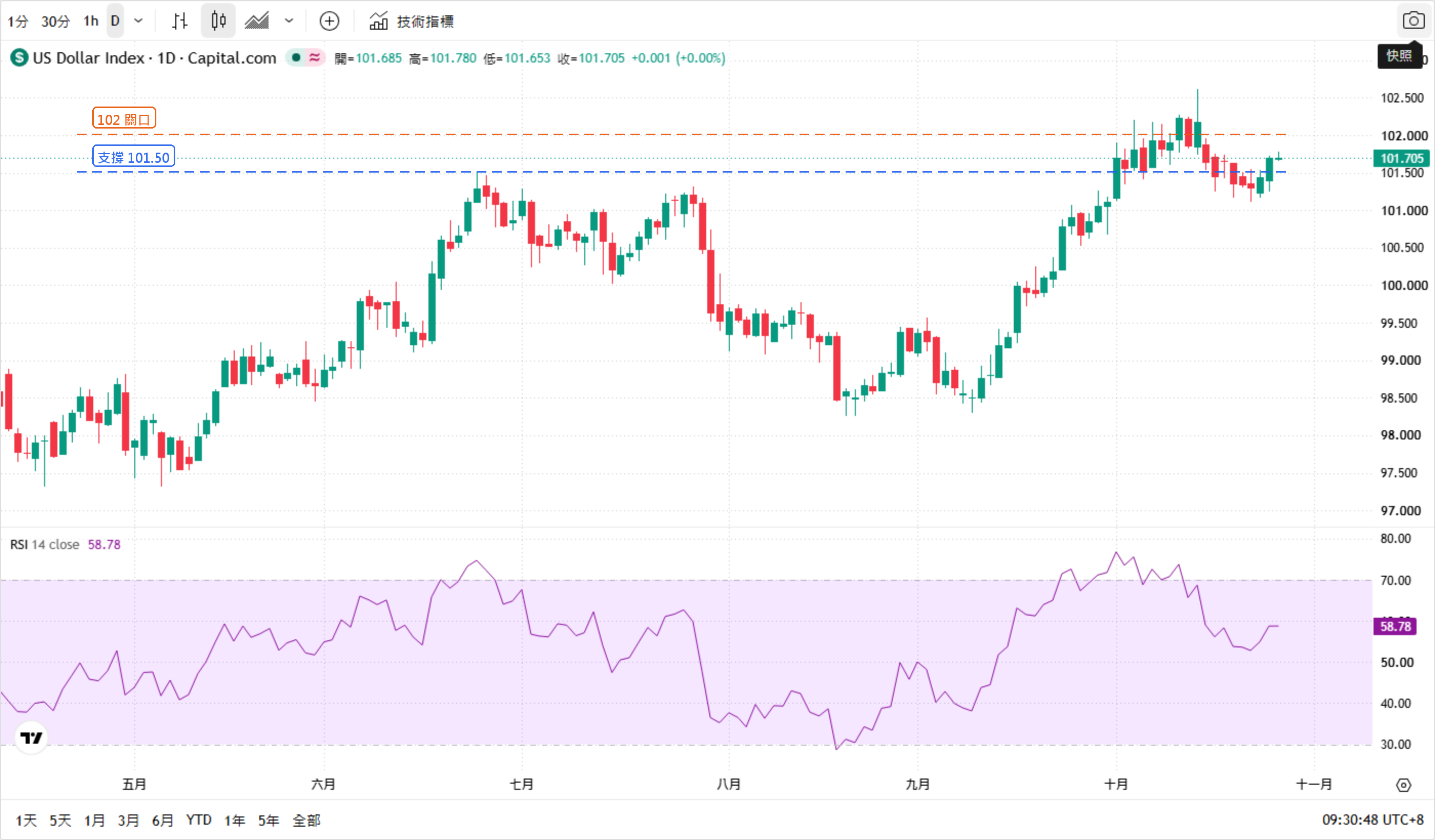The image size is (1435, 840).
Task: Click the green S symbol logo
Action: click(19, 57)
